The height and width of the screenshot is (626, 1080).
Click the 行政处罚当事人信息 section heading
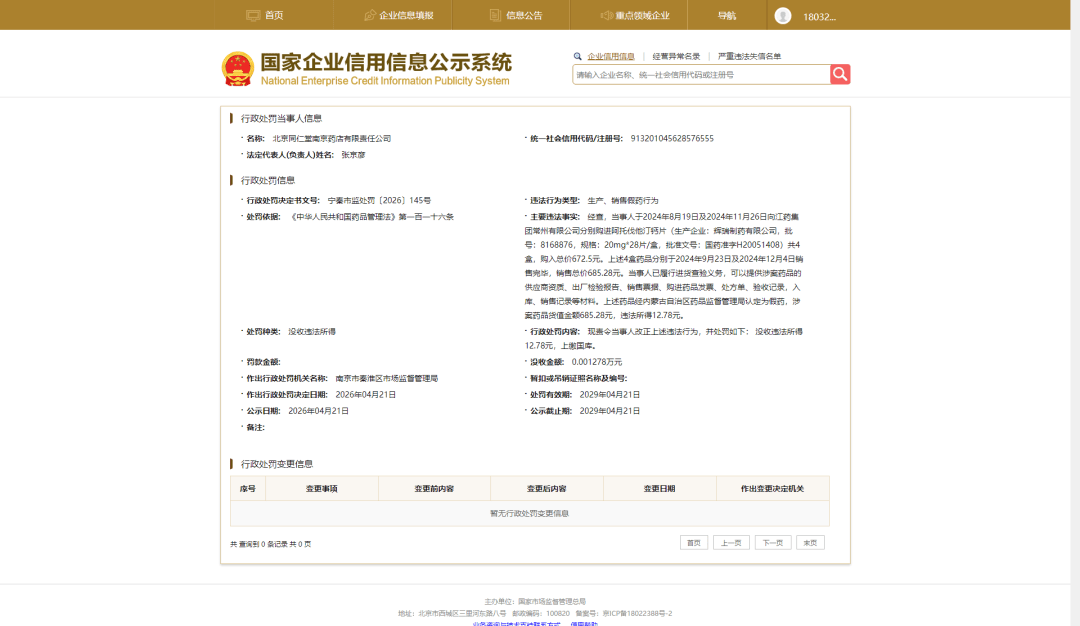tap(281, 118)
